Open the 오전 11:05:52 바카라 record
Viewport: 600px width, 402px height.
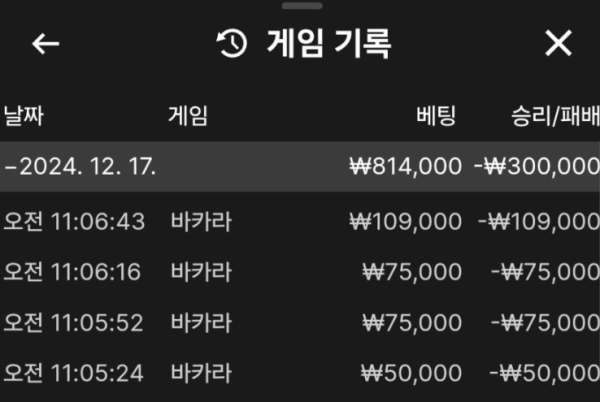[x=300, y=322]
